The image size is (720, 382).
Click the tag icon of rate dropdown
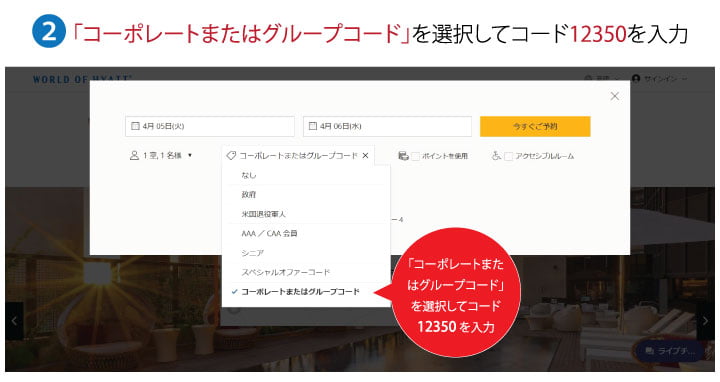click(231, 156)
